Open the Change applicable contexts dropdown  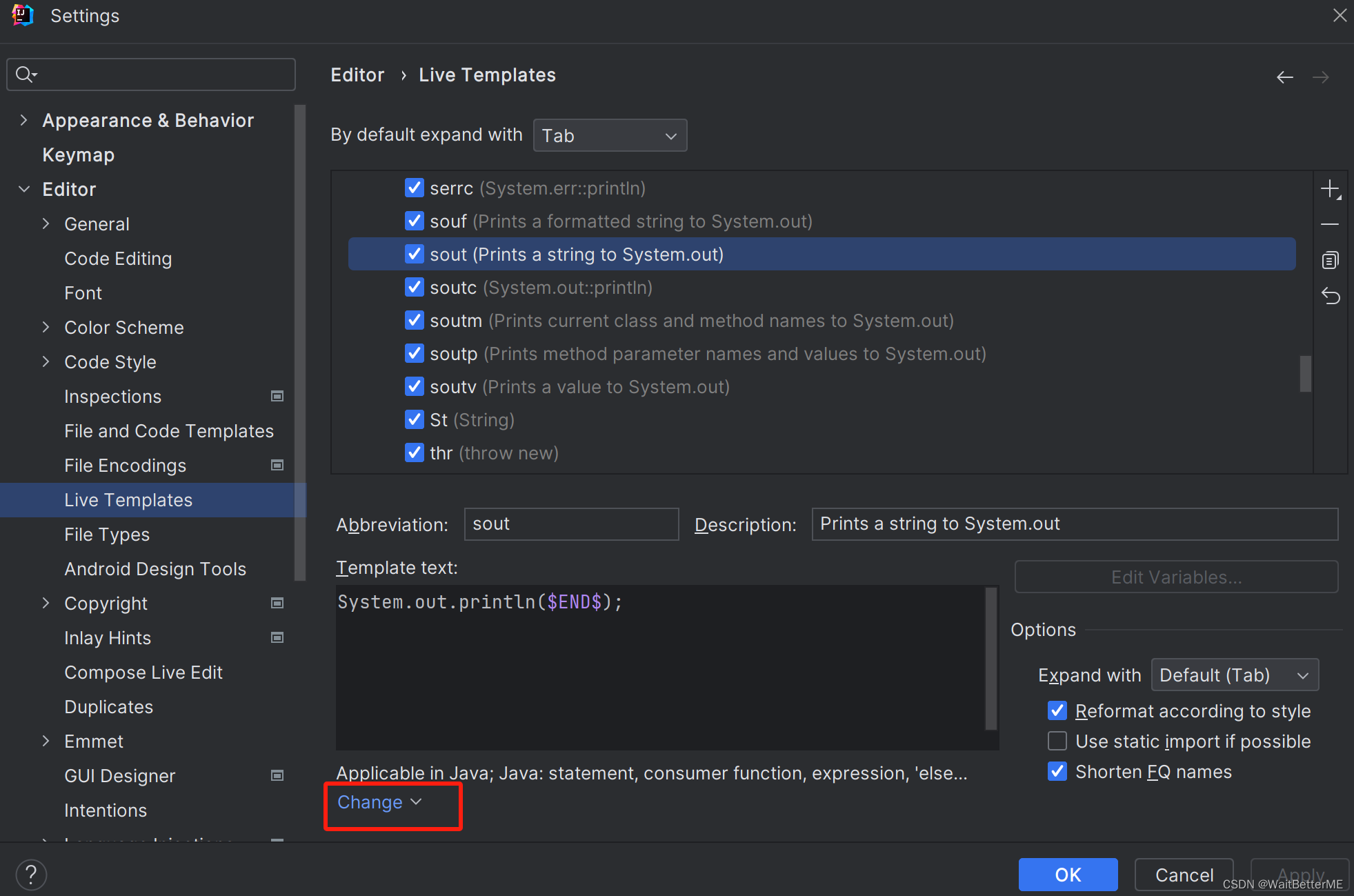tap(379, 802)
